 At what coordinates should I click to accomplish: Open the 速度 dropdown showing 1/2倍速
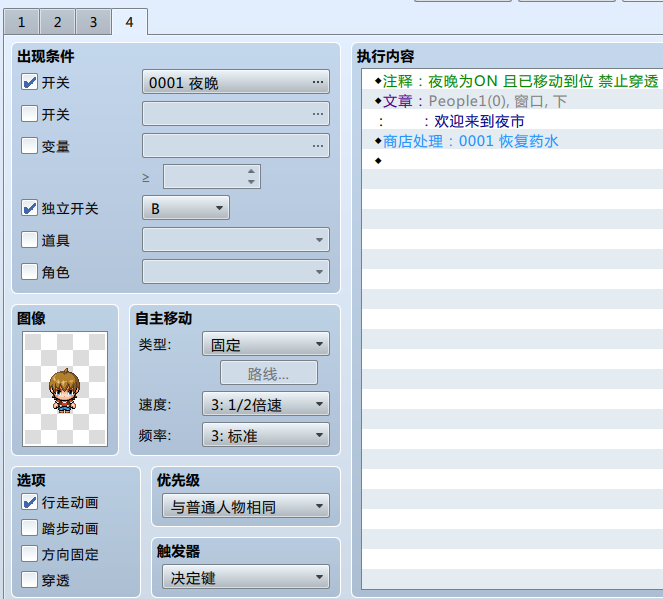pyautogui.click(x=266, y=404)
